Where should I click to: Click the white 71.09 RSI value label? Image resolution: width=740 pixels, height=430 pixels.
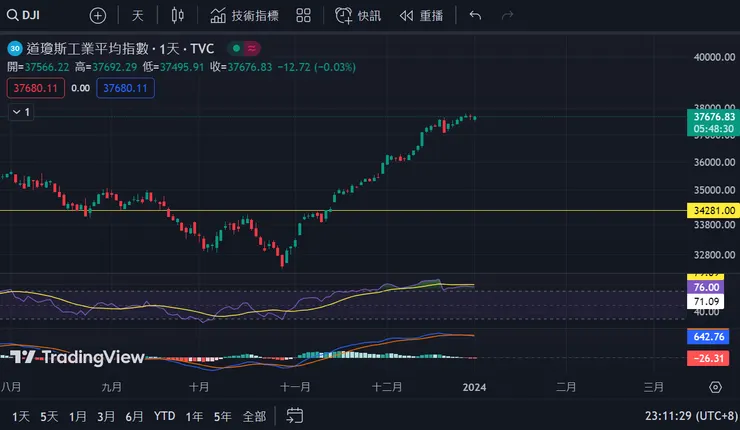(706, 301)
